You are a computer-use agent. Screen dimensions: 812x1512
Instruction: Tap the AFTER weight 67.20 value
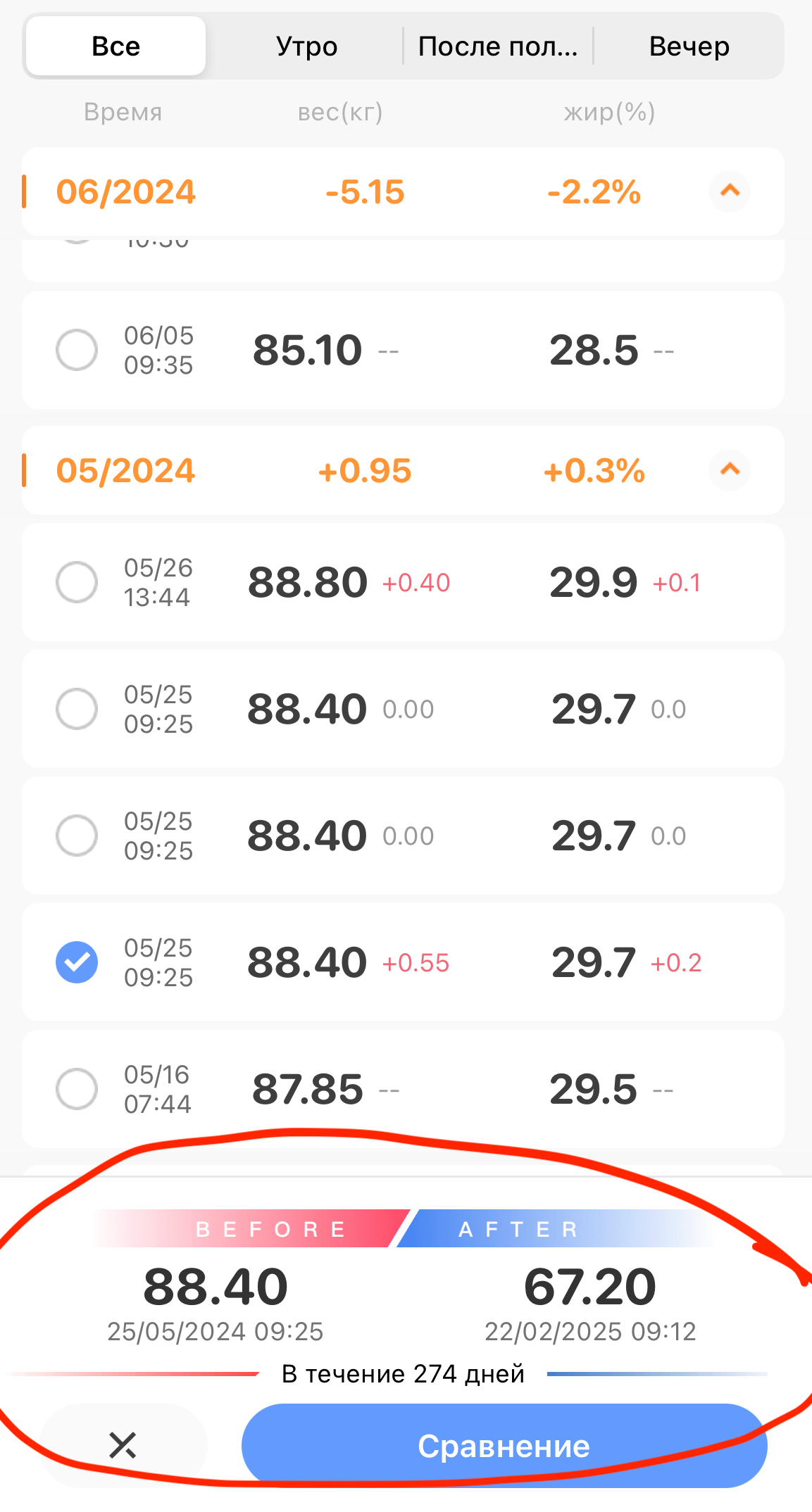(590, 1287)
